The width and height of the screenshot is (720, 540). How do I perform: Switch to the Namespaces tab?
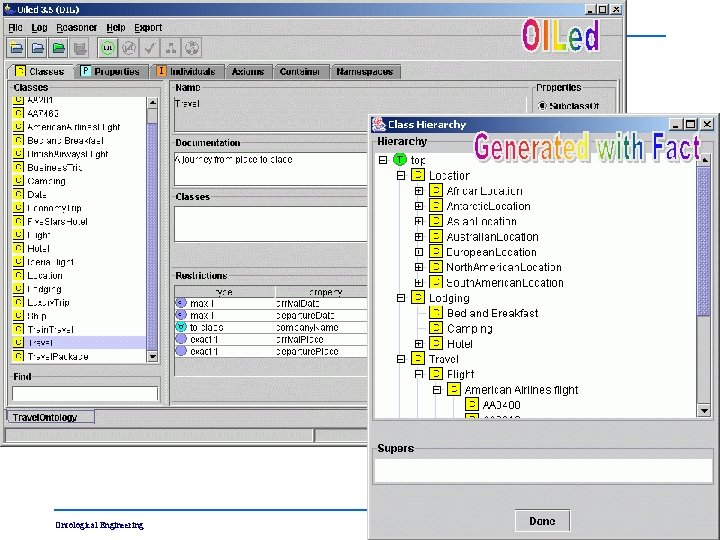pyautogui.click(x=365, y=72)
